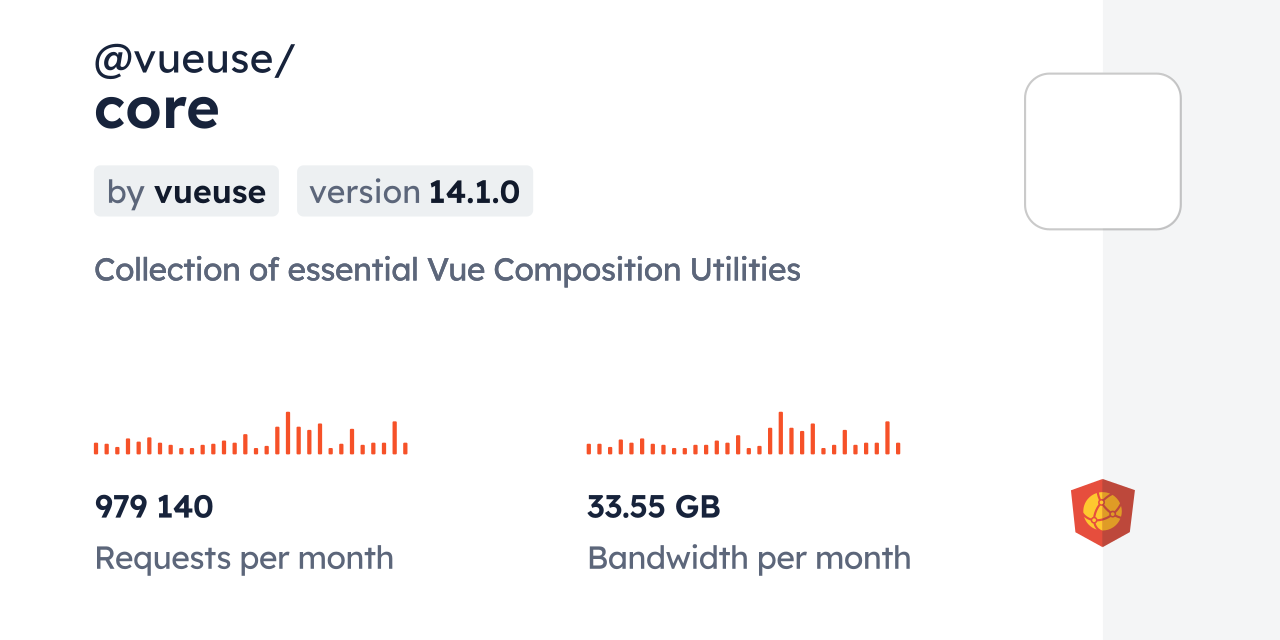Click the first bar of requests chart
1280x640 pixels.
96,448
